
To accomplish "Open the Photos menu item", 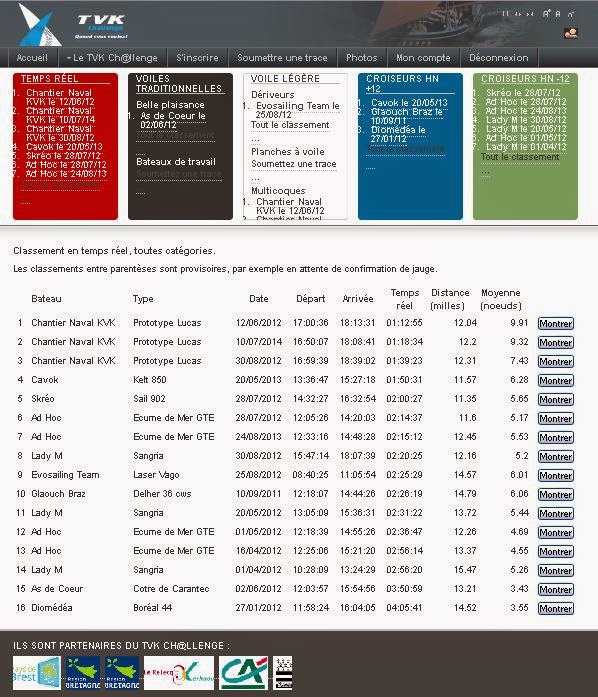I will pos(361,58).
